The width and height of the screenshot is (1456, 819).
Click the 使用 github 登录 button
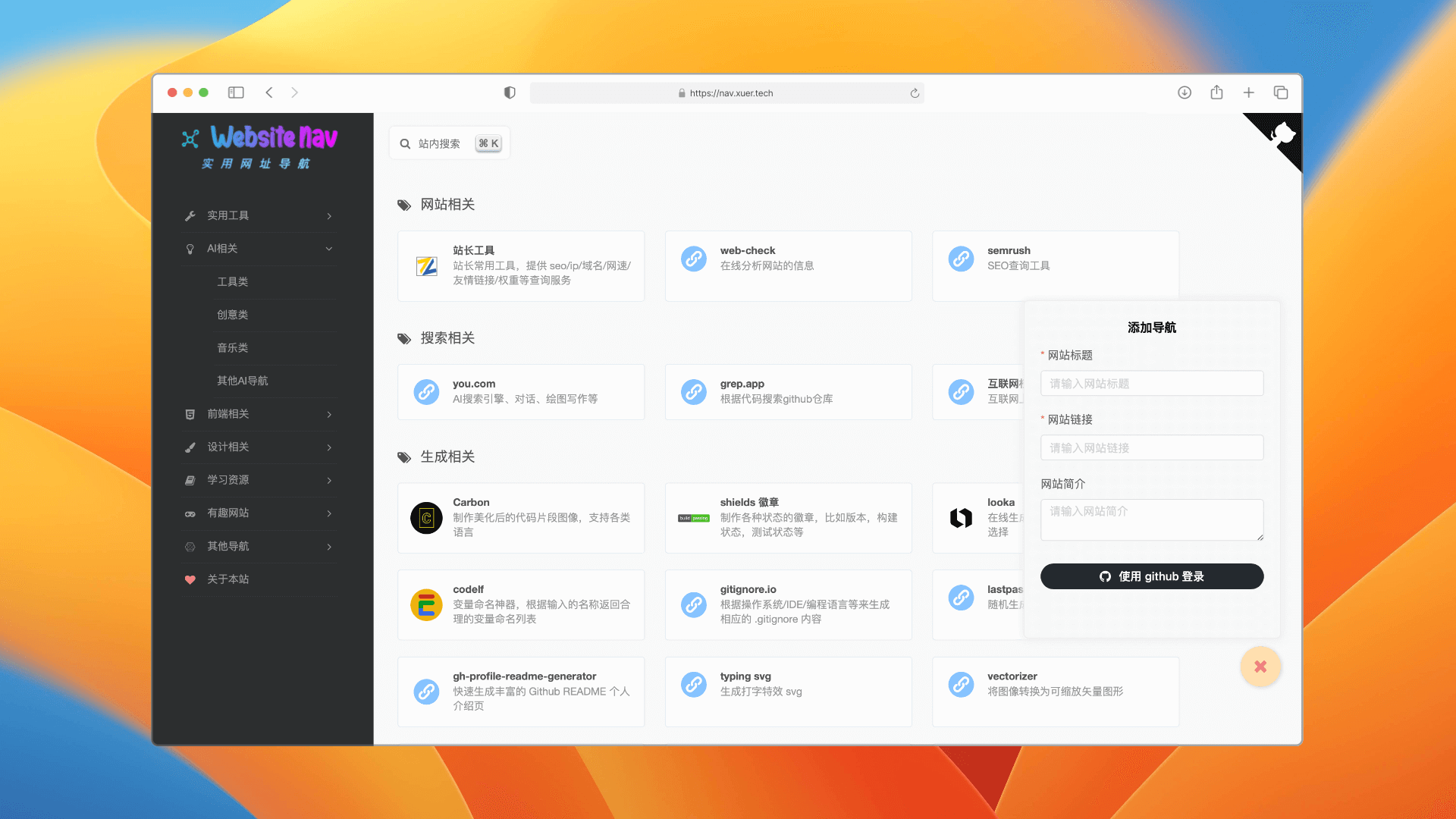tap(1152, 576)
